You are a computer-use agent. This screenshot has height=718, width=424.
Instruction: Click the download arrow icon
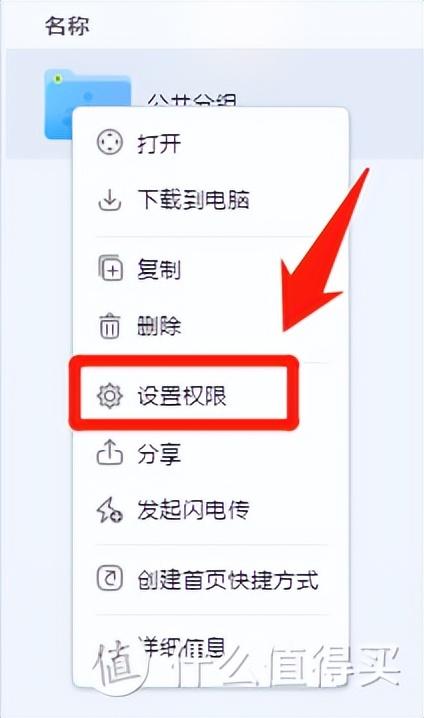[110, 200]
